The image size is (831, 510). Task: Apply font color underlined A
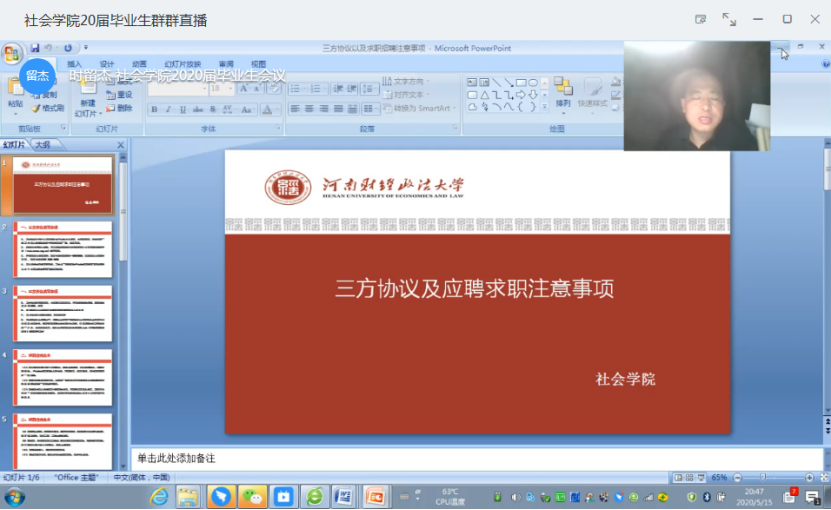(267, 110)
